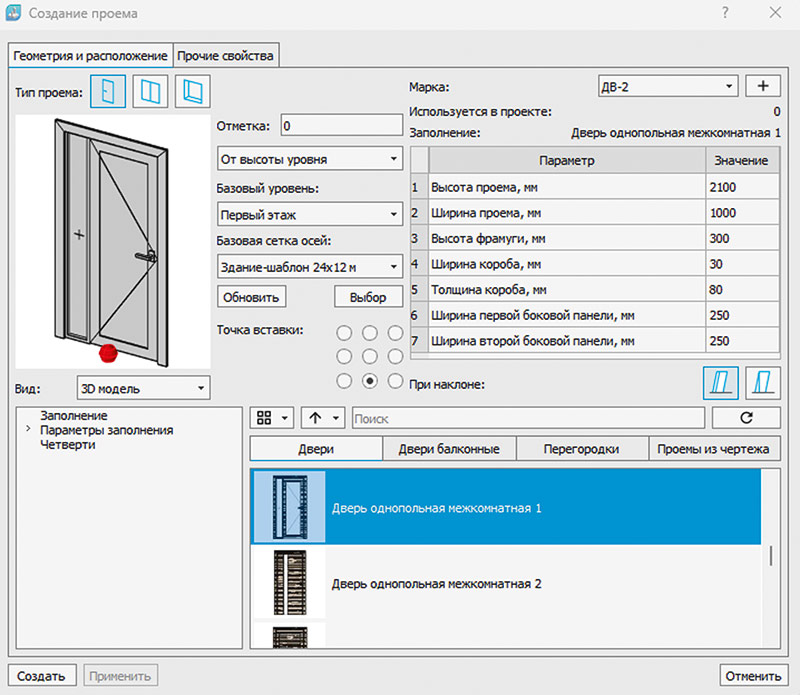Select the top-left insertion point radio

tap(345, 333)
